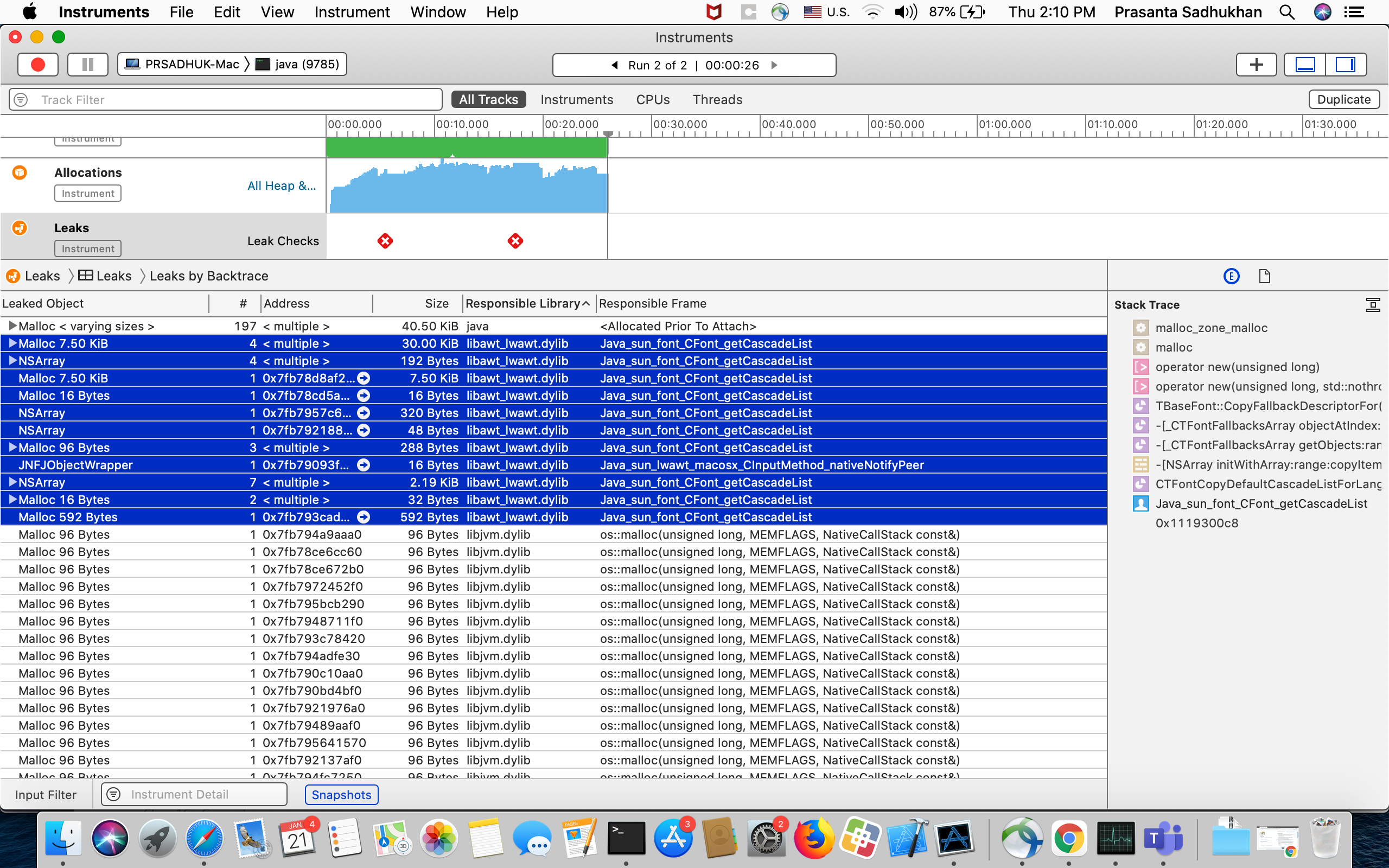This screenshot has width=1389, height=868.
Task: Click the red Record button
Action: (38, 65)
